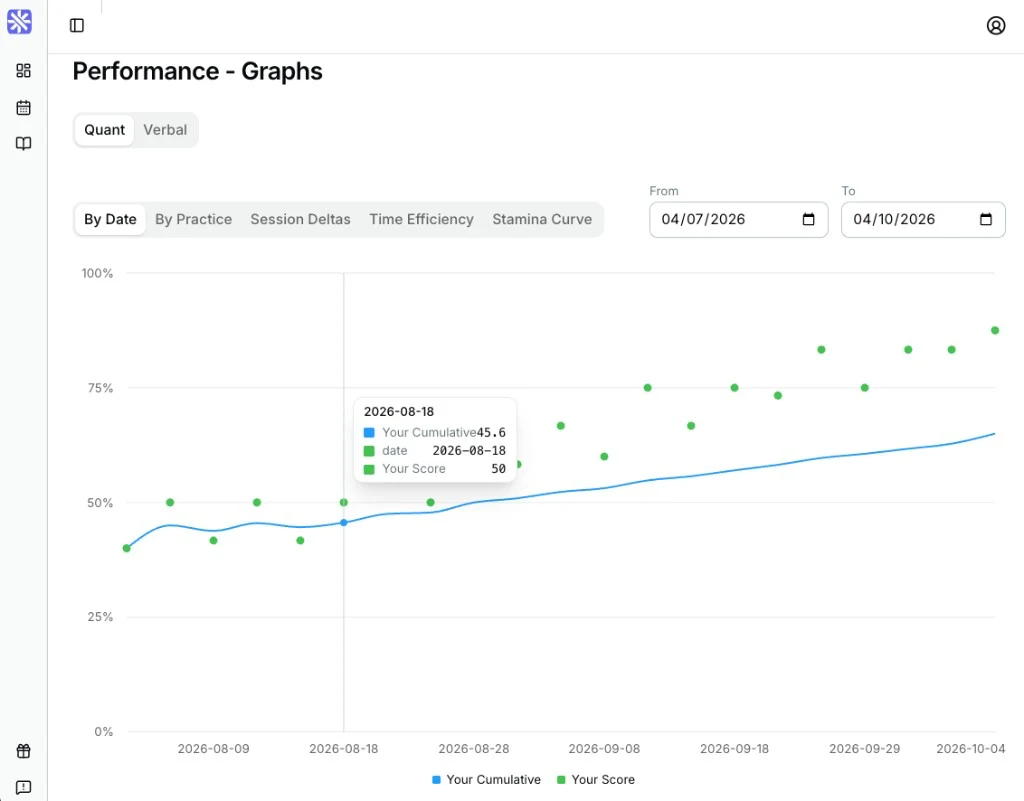Screen dimensions: 1024x801
Task: Click the 50% y-axis label
Action: 100,503
